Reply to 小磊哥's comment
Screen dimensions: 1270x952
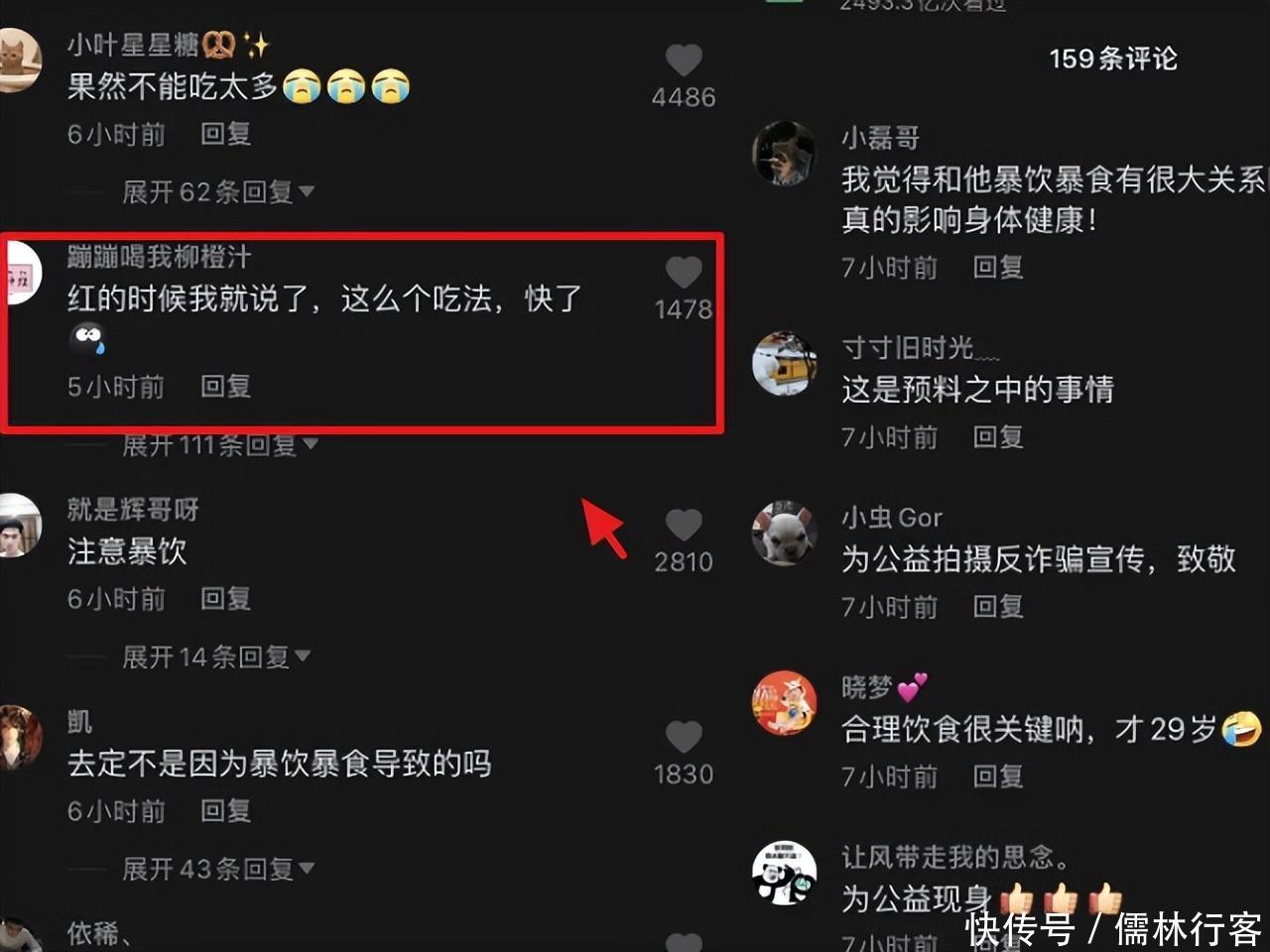click(x=998, y=267)
